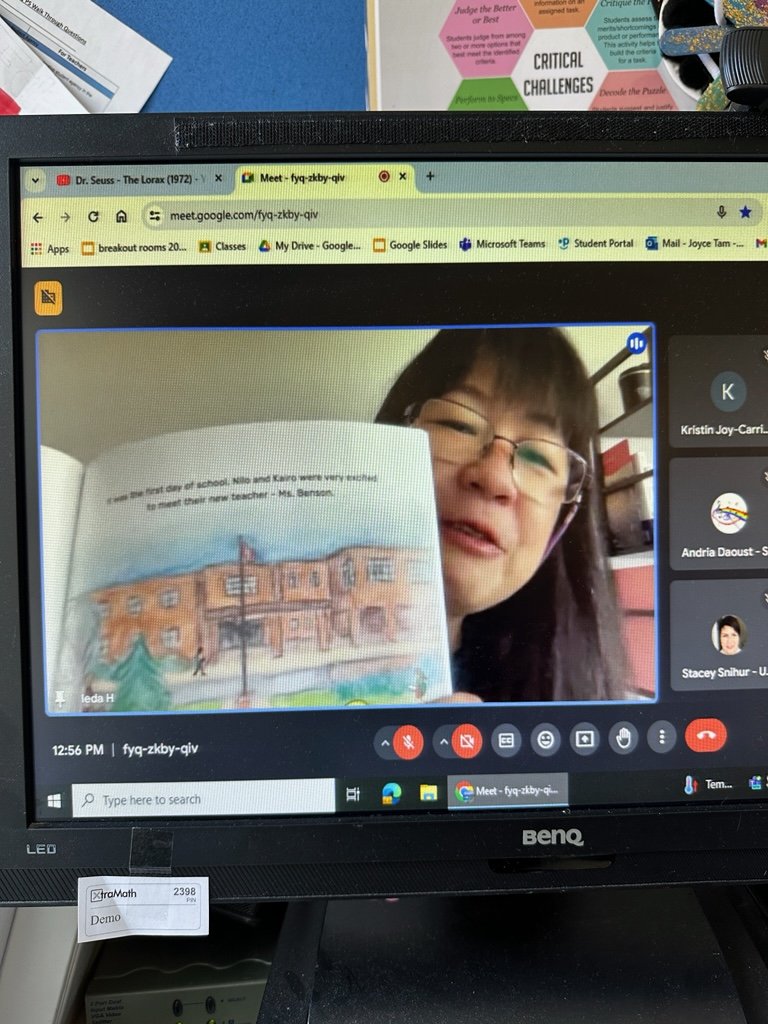Open Student Portal bookmark
Screen dimensions: 768x1024
pyautogui.click(x=596, y=243)
